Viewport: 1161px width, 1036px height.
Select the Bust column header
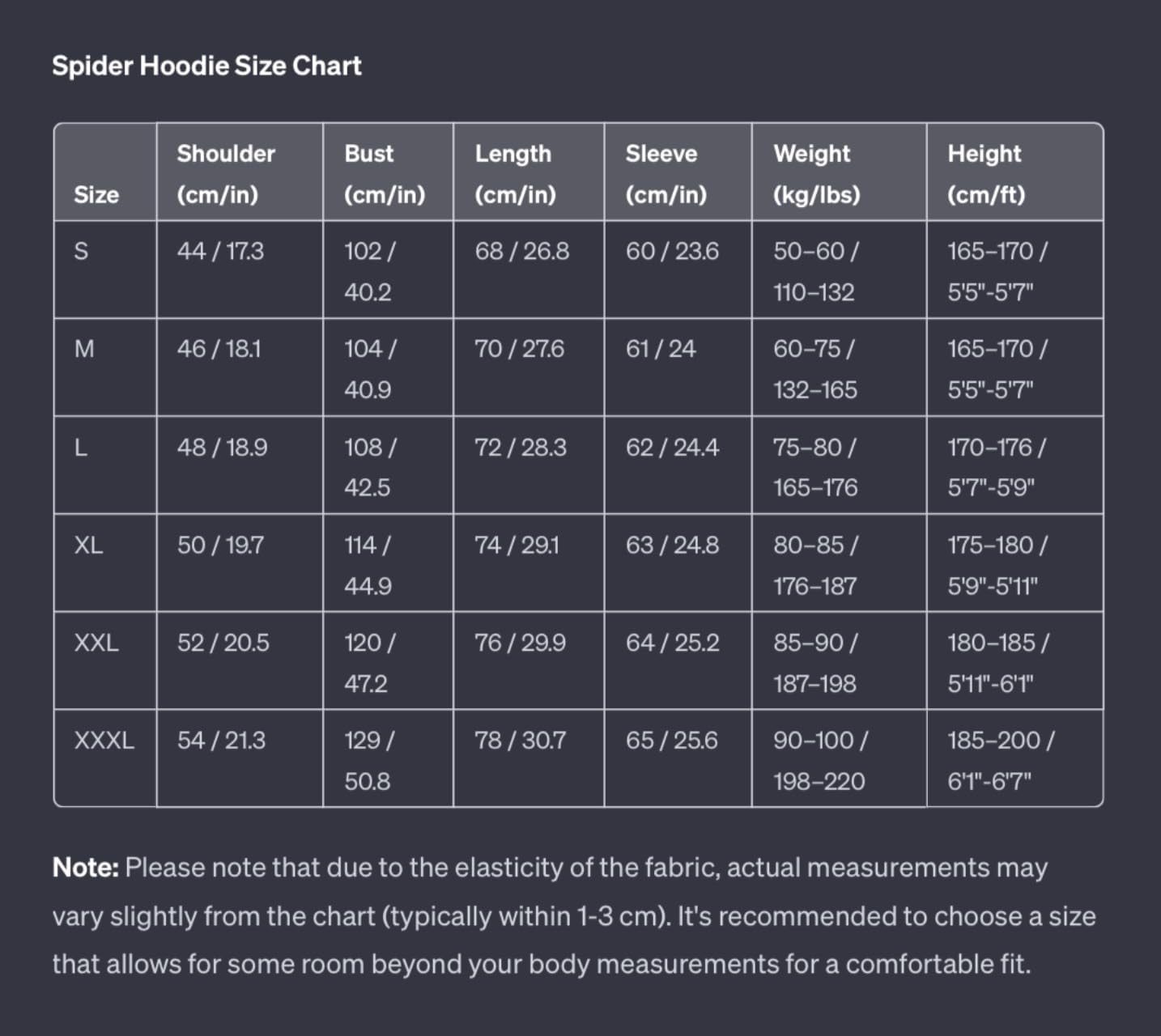(388, 172)
